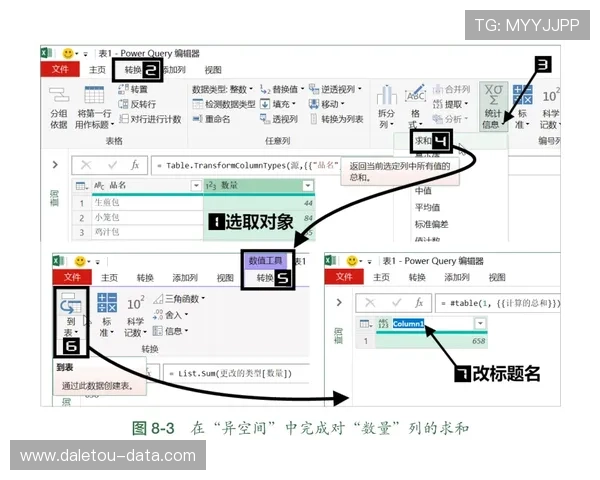Image resolution: width=600 pixels, height=480 pixels.
Task: Click cell containing 生煎包
Action: tap(147, 202)
